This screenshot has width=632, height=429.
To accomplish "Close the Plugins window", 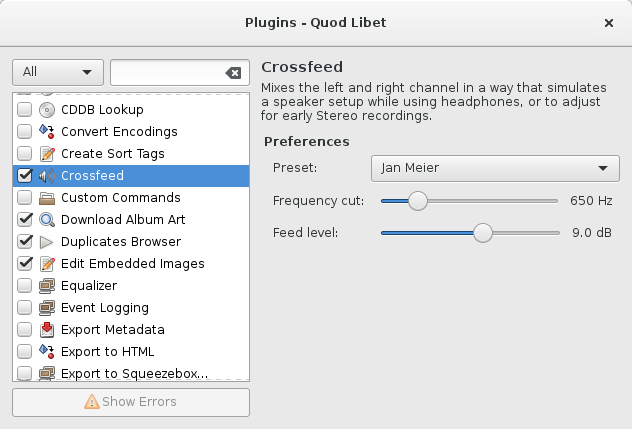I will click(609, 22).
